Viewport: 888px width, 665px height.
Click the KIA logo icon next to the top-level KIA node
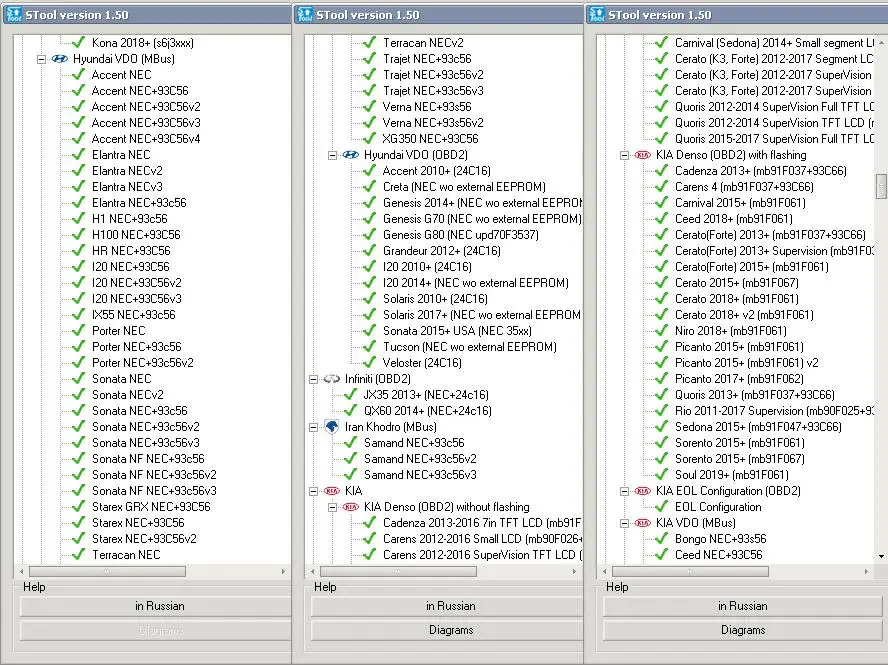(x=331, y=491)
